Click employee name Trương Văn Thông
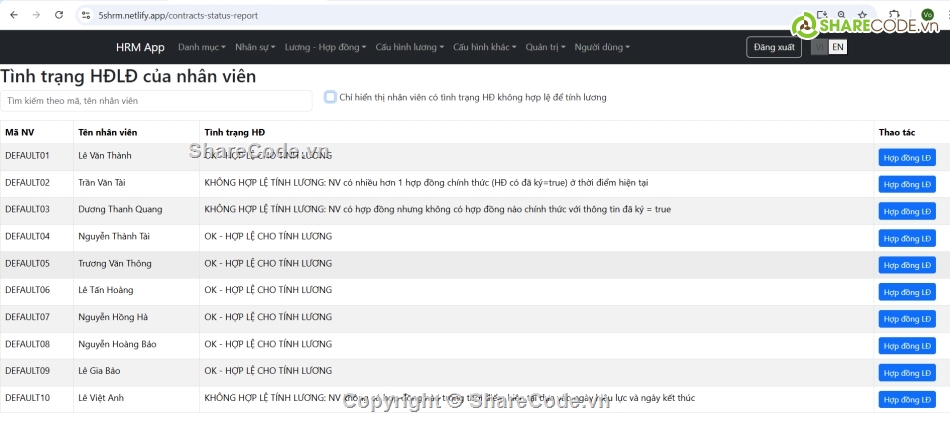Image resolution: width=950 pixels, height=422 pixels. coord(115,263)
